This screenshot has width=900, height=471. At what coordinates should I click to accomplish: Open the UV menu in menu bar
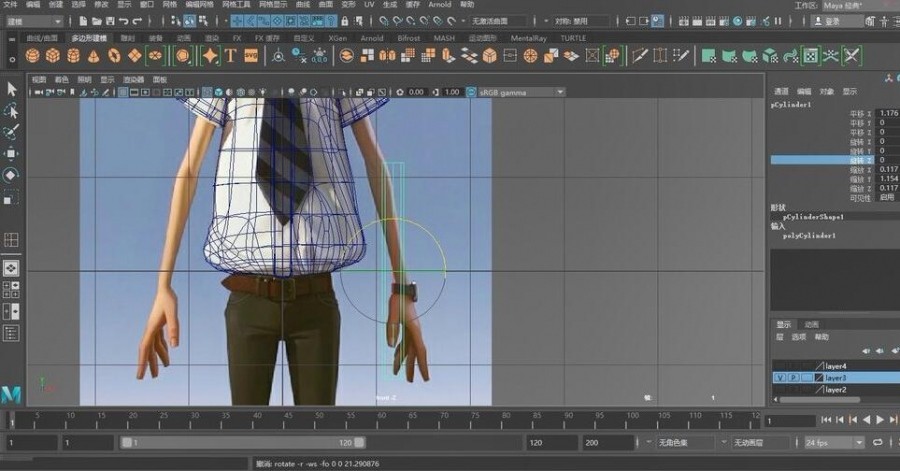tap(369, 5)
